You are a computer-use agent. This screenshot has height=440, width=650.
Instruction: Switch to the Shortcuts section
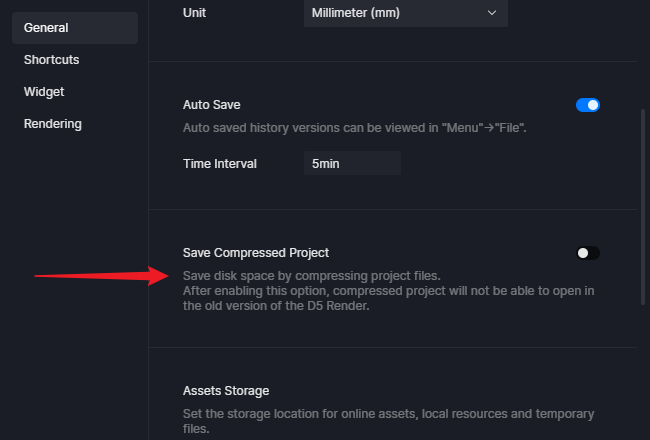point(51,60)
